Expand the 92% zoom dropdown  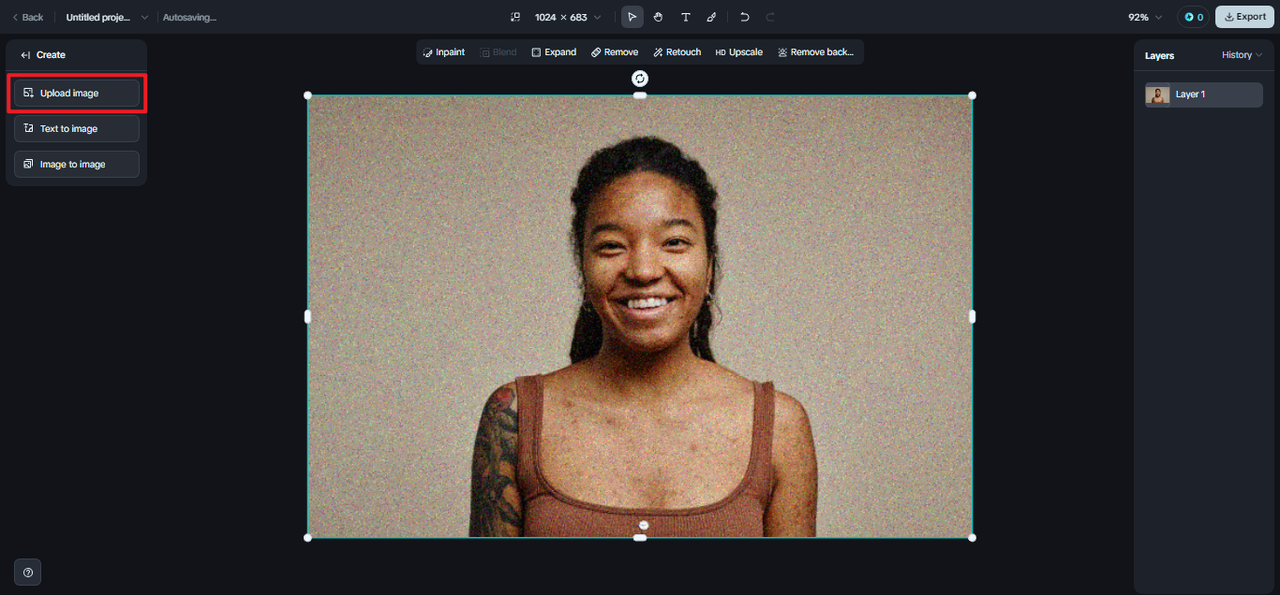coord(1145,17)
